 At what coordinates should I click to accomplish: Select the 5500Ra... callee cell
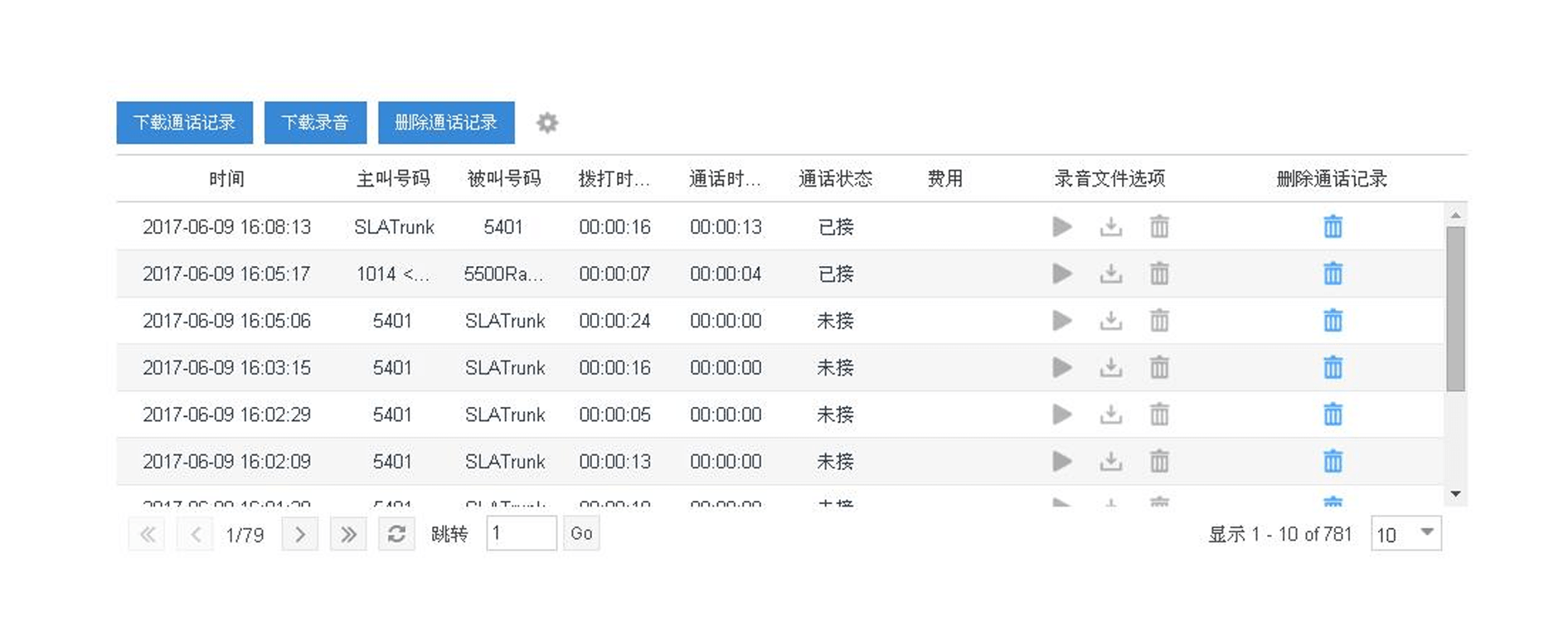504,274
